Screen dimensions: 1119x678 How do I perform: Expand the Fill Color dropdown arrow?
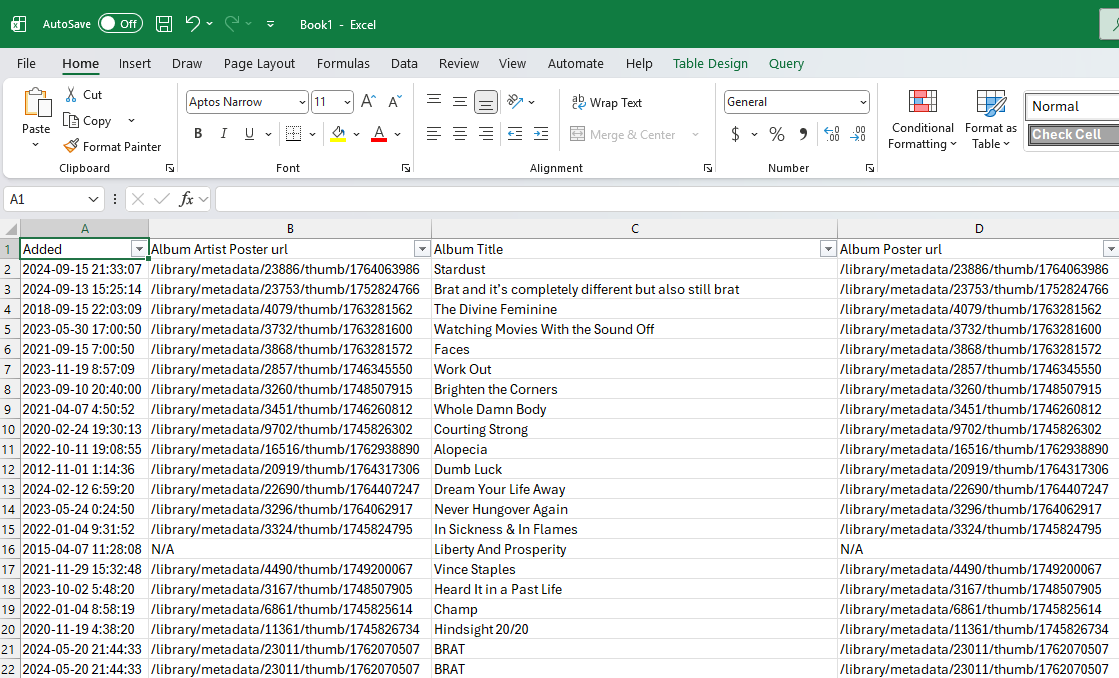point(355,133)
